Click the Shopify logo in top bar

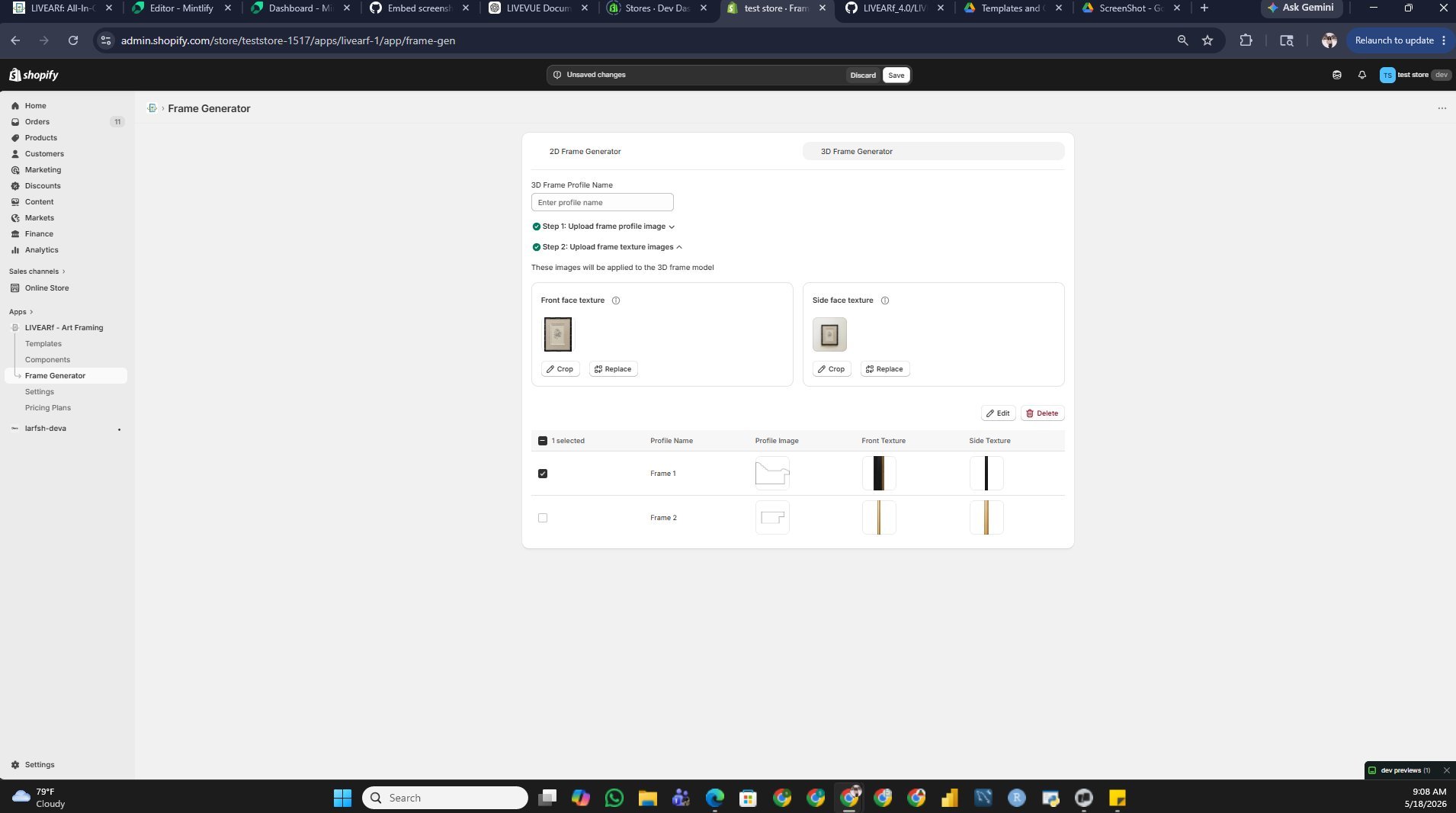[x=34, y=75]
